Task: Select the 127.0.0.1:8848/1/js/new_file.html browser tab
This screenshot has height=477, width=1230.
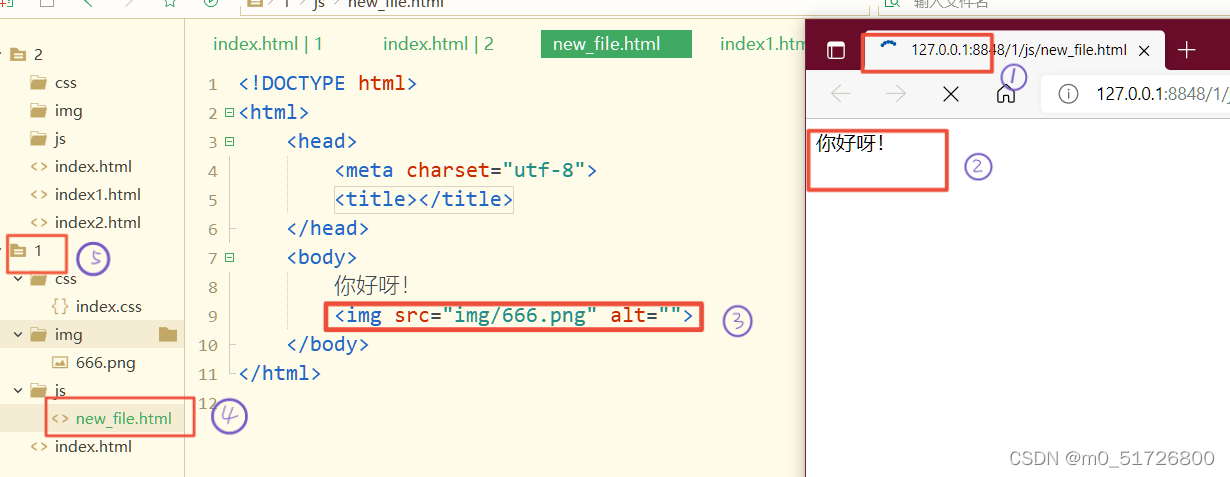Action: point(1015,50)
